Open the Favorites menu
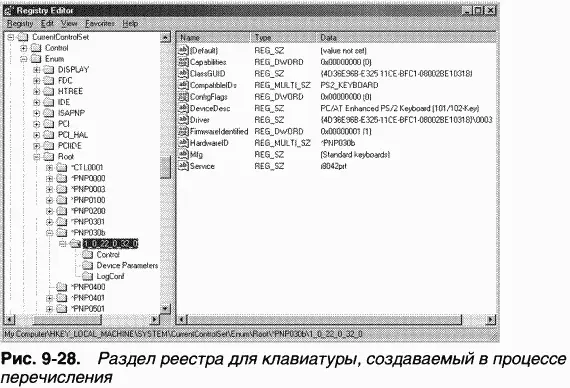The image size is (570, 388). pos(100,24)
